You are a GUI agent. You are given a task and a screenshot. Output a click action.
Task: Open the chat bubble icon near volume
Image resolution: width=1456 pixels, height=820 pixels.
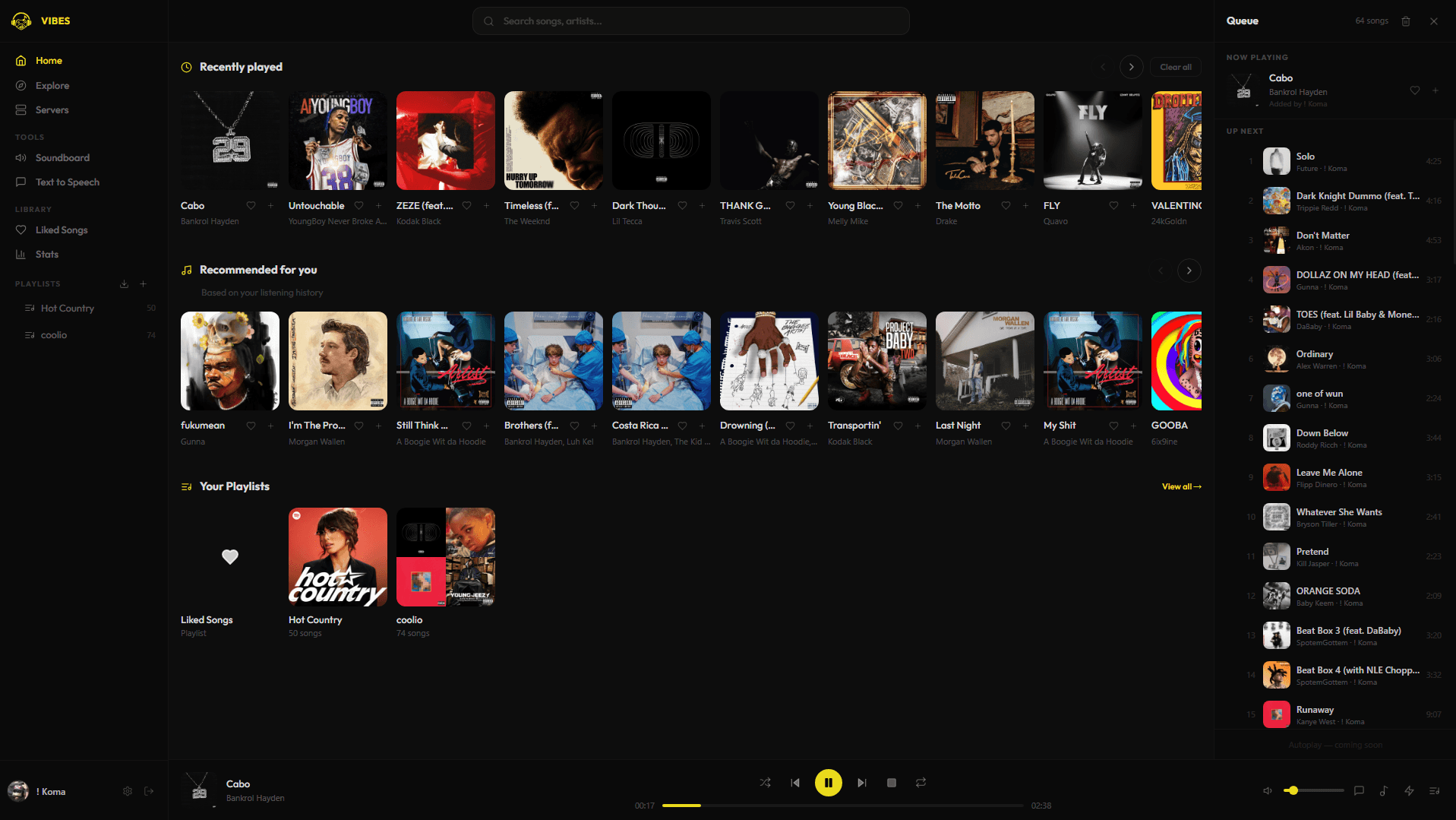1359,790
